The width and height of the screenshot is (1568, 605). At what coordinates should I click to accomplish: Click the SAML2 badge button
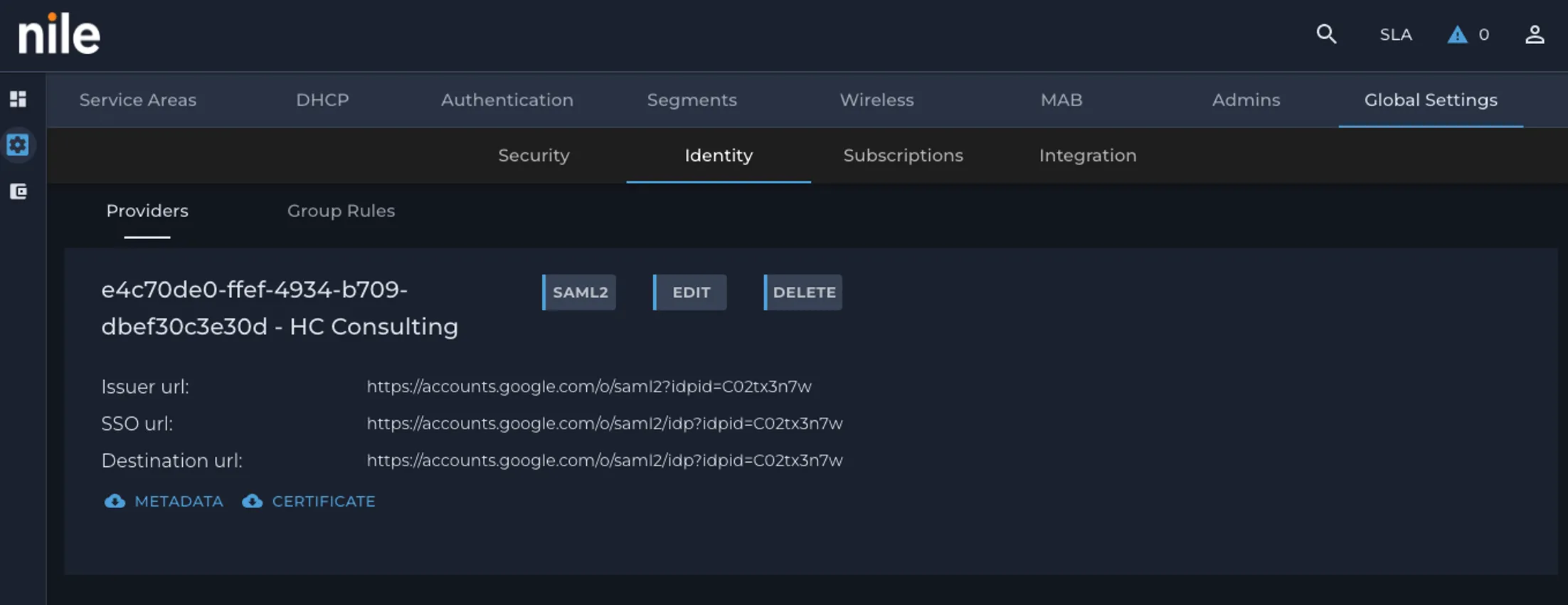(x=579, y=293)
